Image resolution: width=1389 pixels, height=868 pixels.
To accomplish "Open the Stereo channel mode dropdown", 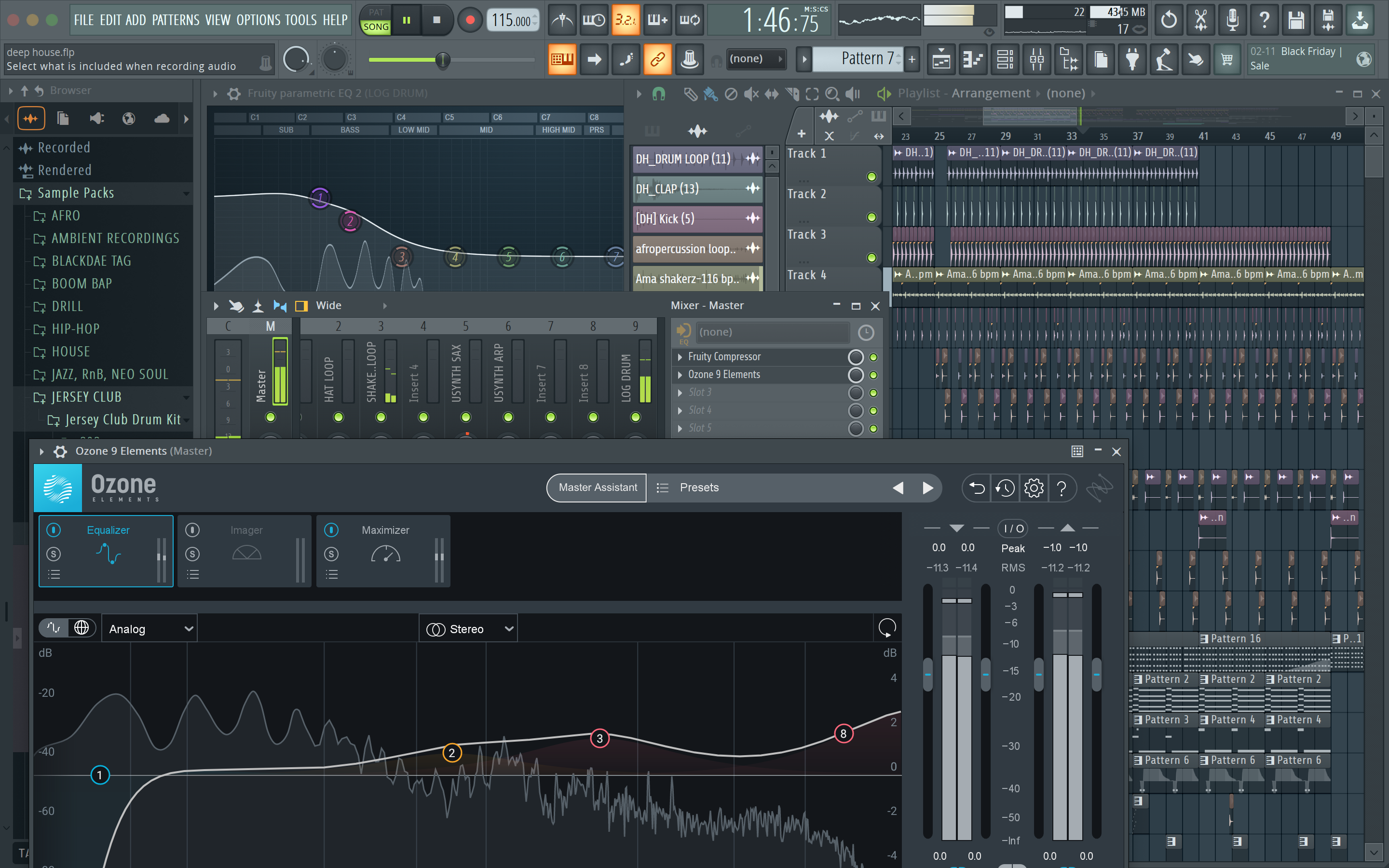I will point(468,629).
